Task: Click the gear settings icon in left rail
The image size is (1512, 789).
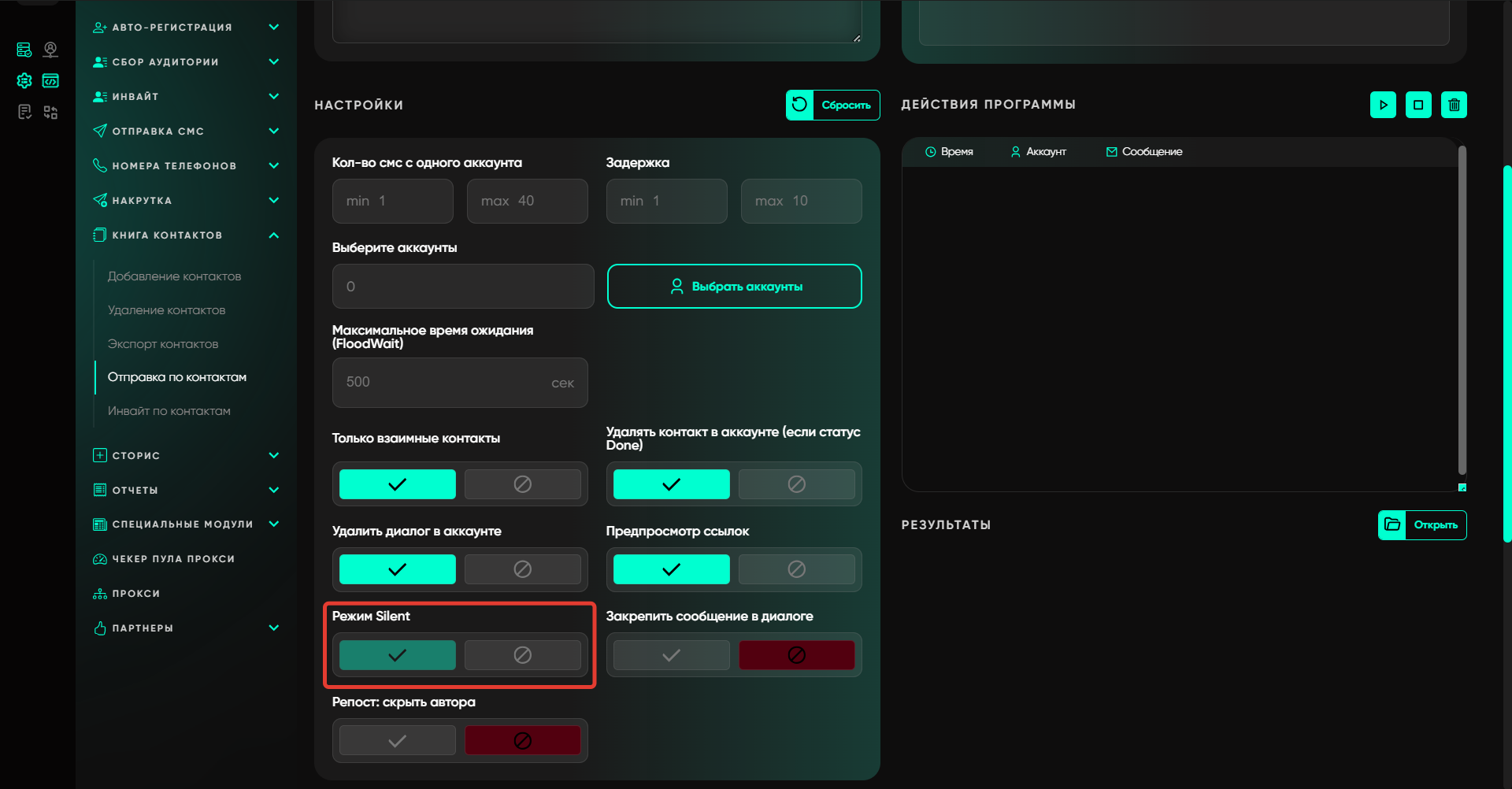Action: tap(24, 80)
